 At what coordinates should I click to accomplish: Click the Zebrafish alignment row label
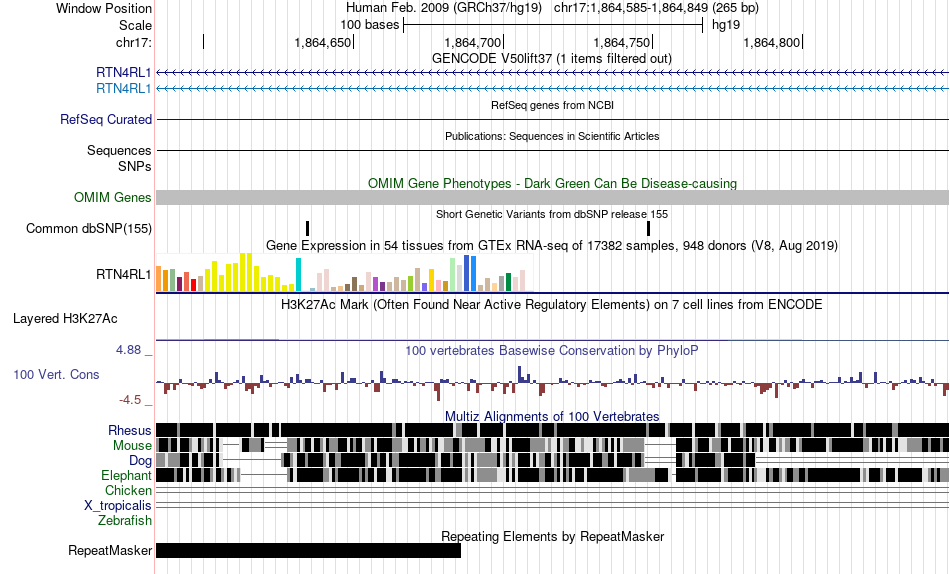point(125,521)
